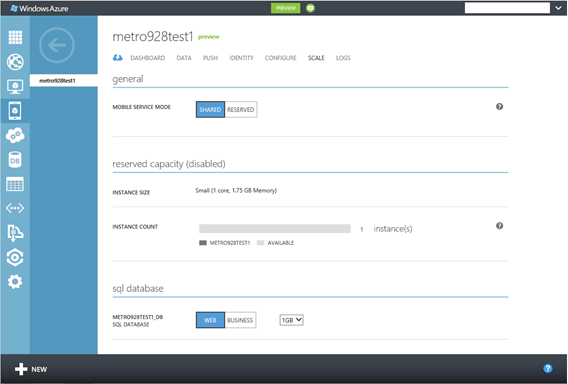Switch to the SCALE tab
The width and height of the screenshot is (568, 384).
tap(316, 58)
